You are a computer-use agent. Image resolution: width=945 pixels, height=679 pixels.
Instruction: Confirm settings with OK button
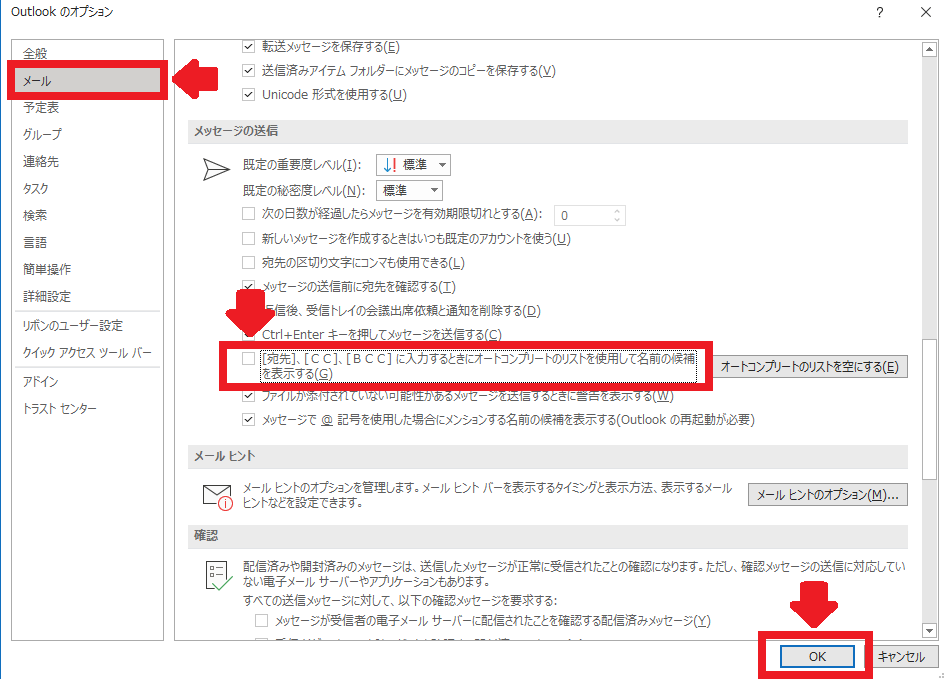click(817, 656)
